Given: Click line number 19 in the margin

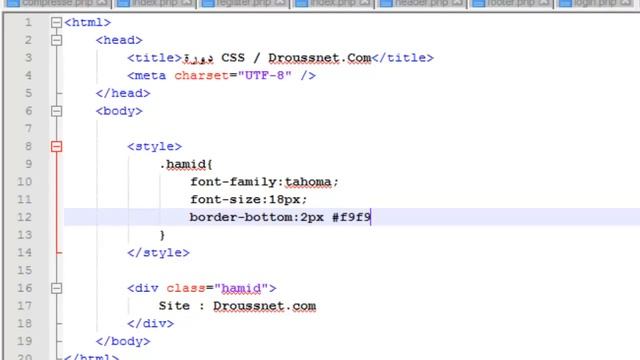Looking at the screenshot, I should click(24, 341).
